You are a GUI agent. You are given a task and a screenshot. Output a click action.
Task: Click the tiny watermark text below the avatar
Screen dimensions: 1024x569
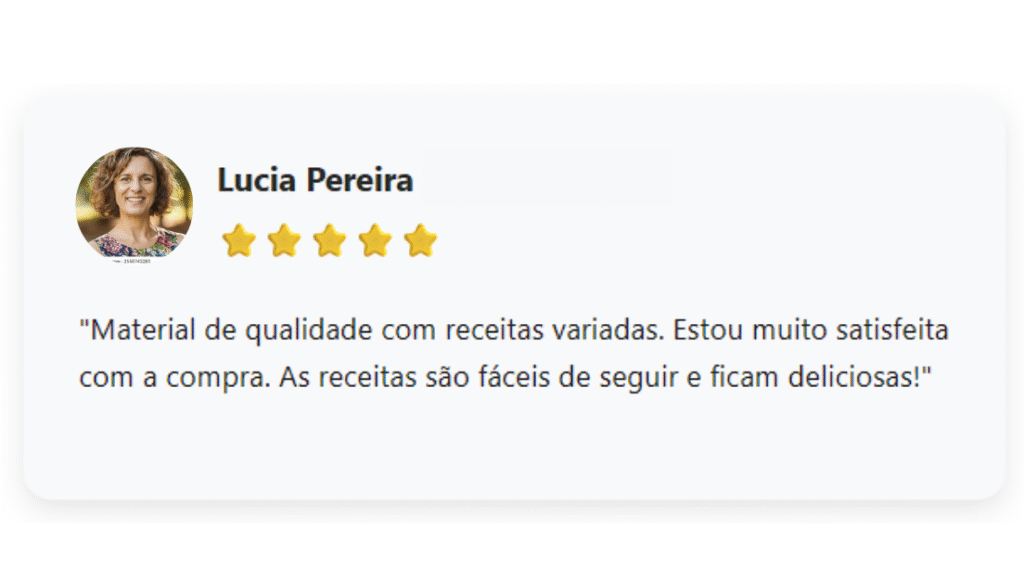pyautogui.click(x=134, y=263)
